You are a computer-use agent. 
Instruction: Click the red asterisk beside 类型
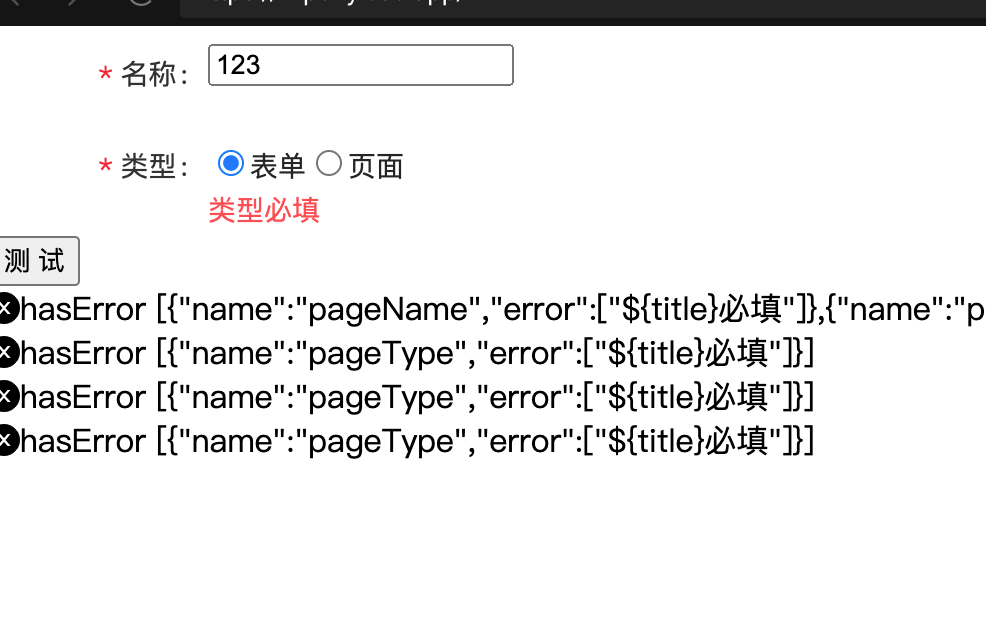tap(106, 169)
